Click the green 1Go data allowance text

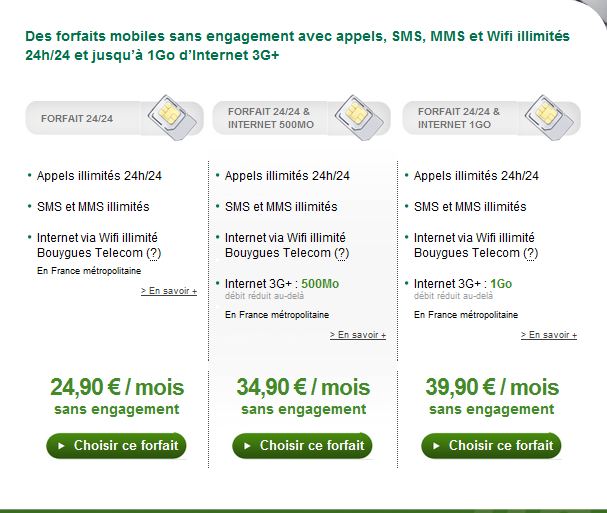[501, 284]
